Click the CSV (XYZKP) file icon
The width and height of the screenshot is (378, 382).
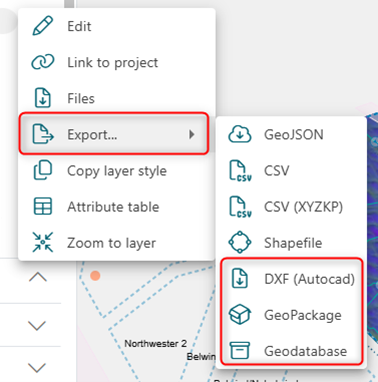240,207
